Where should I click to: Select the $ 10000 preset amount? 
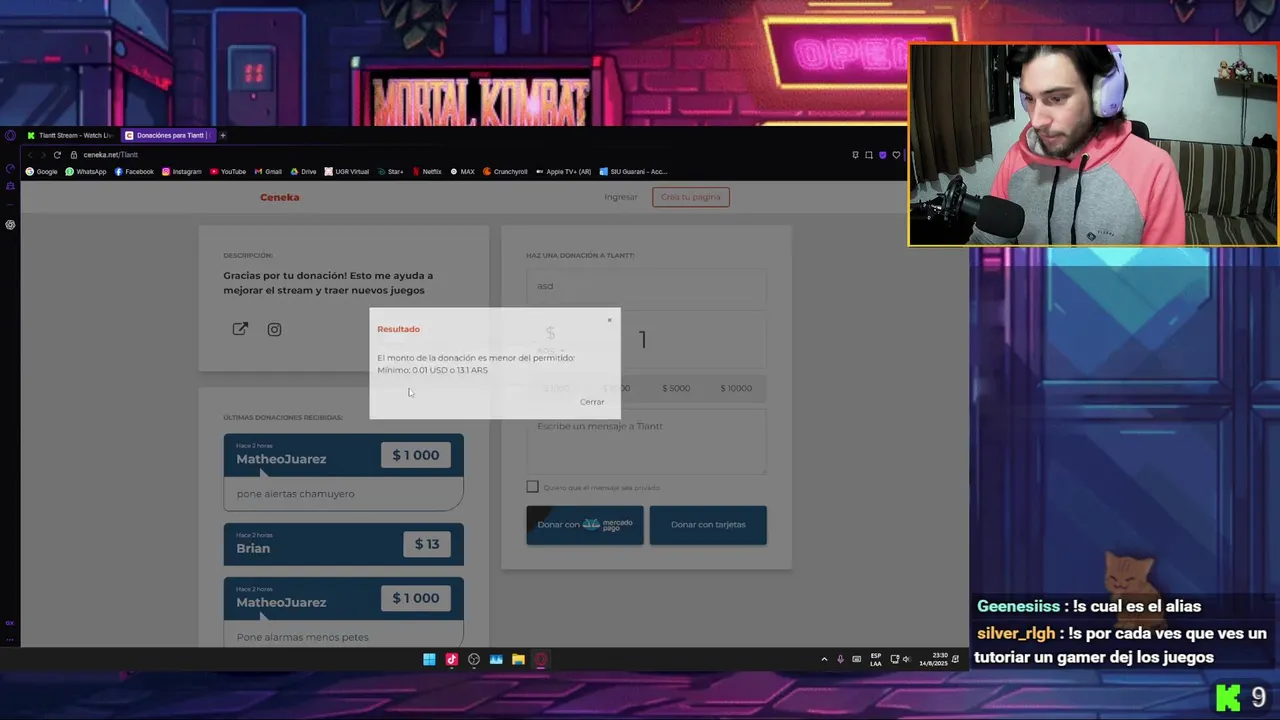[736, 388]
